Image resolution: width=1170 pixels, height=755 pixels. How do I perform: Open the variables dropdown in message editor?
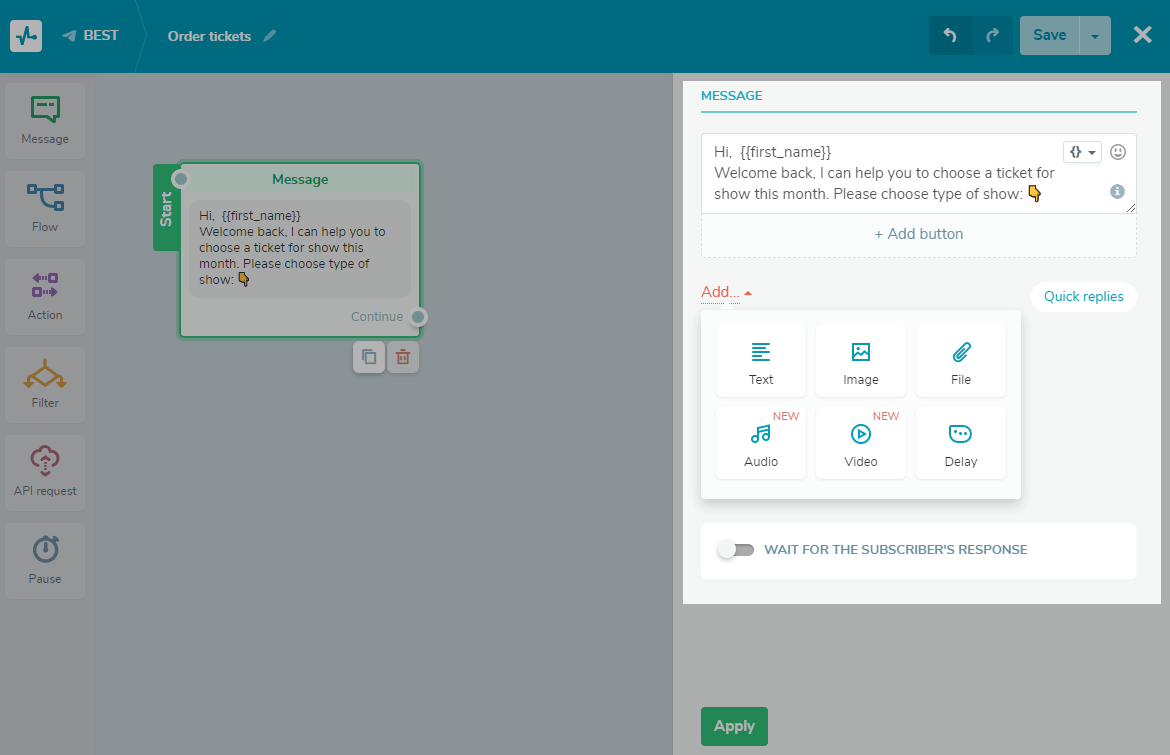coord(1082,152)
